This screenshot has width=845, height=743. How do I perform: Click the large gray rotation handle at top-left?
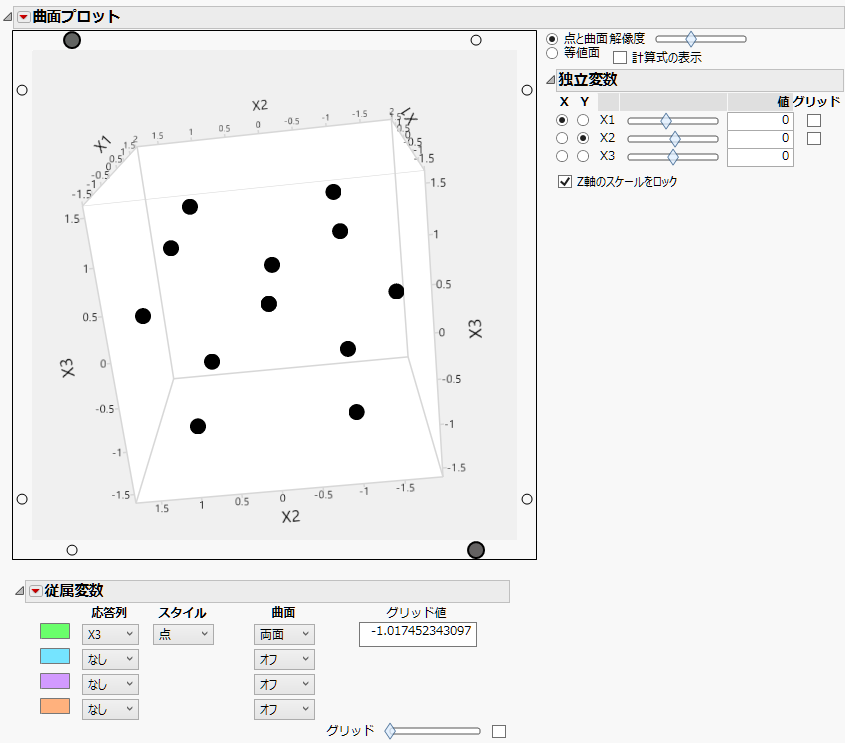[x=72, y=40]
